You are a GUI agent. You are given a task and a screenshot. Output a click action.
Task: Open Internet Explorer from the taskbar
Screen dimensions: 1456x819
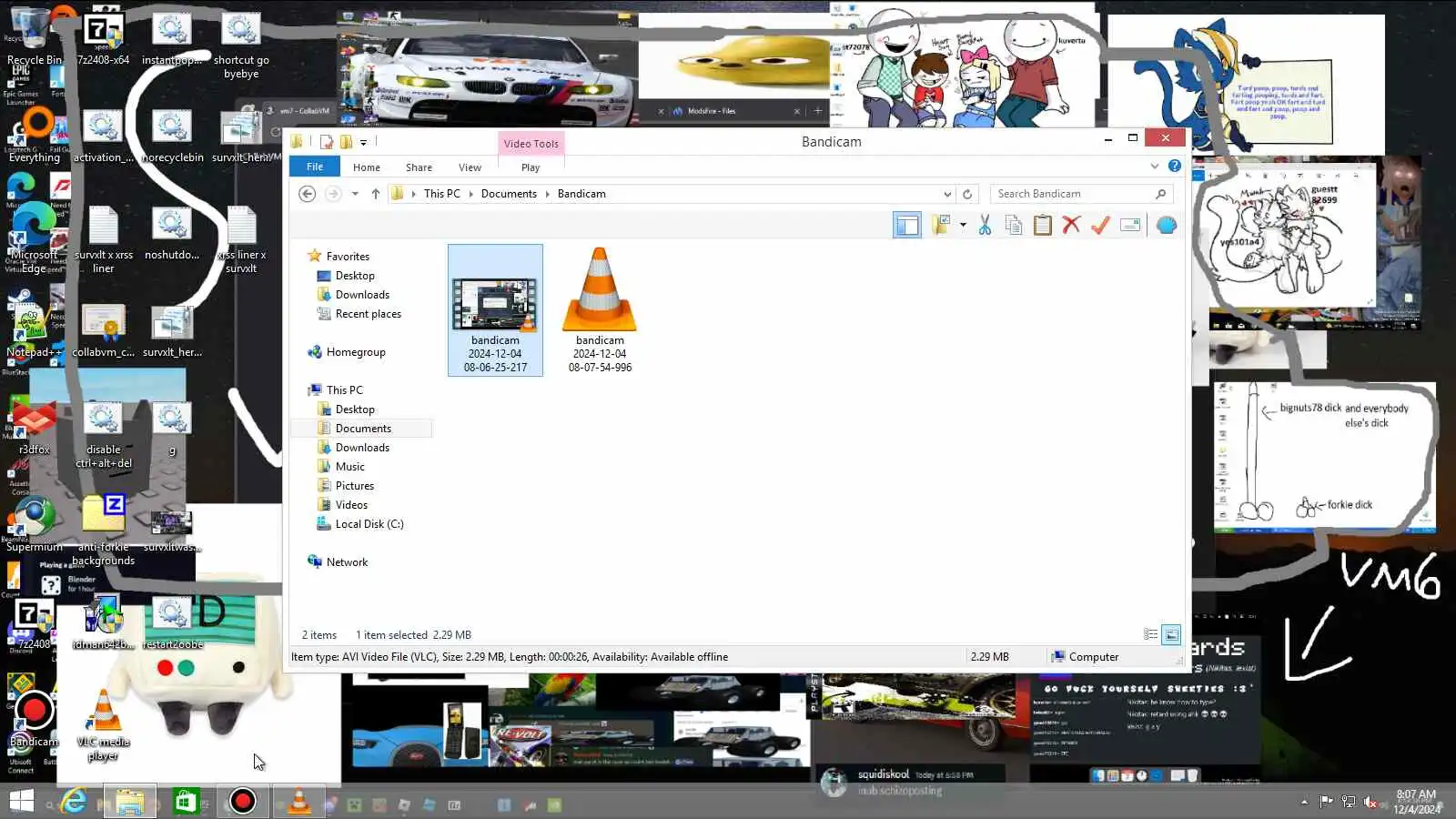pos(74,801)
